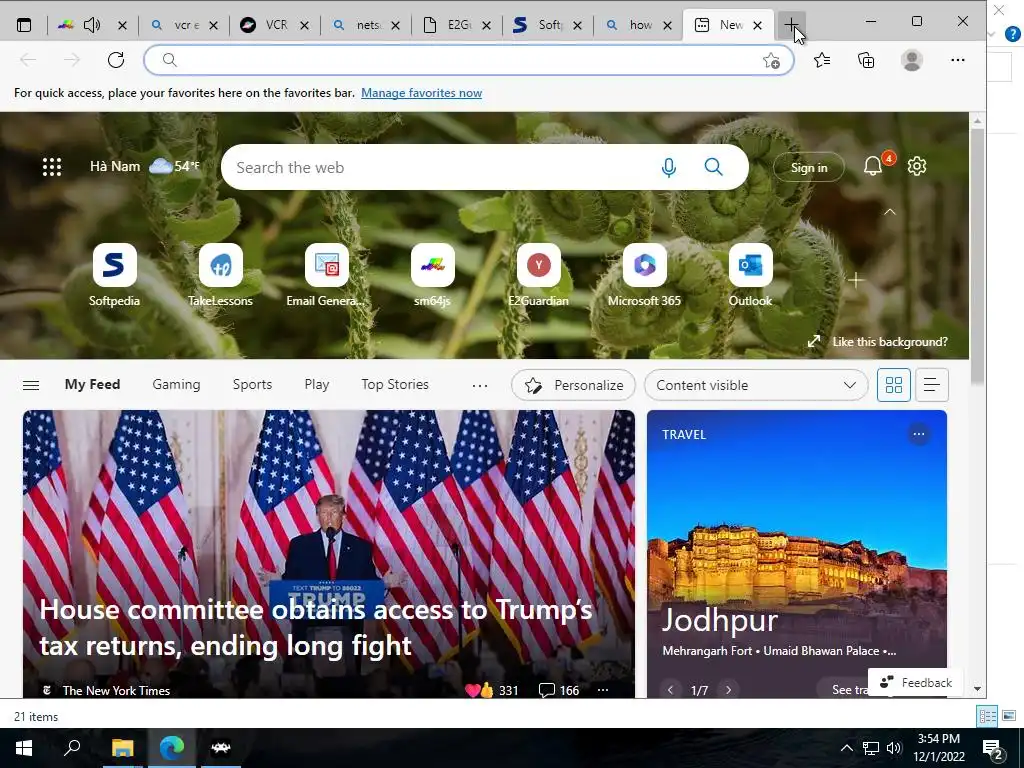Show hidden system tray icons
Viewport: 1024px width, 768px height.
[x=846, y=748]
